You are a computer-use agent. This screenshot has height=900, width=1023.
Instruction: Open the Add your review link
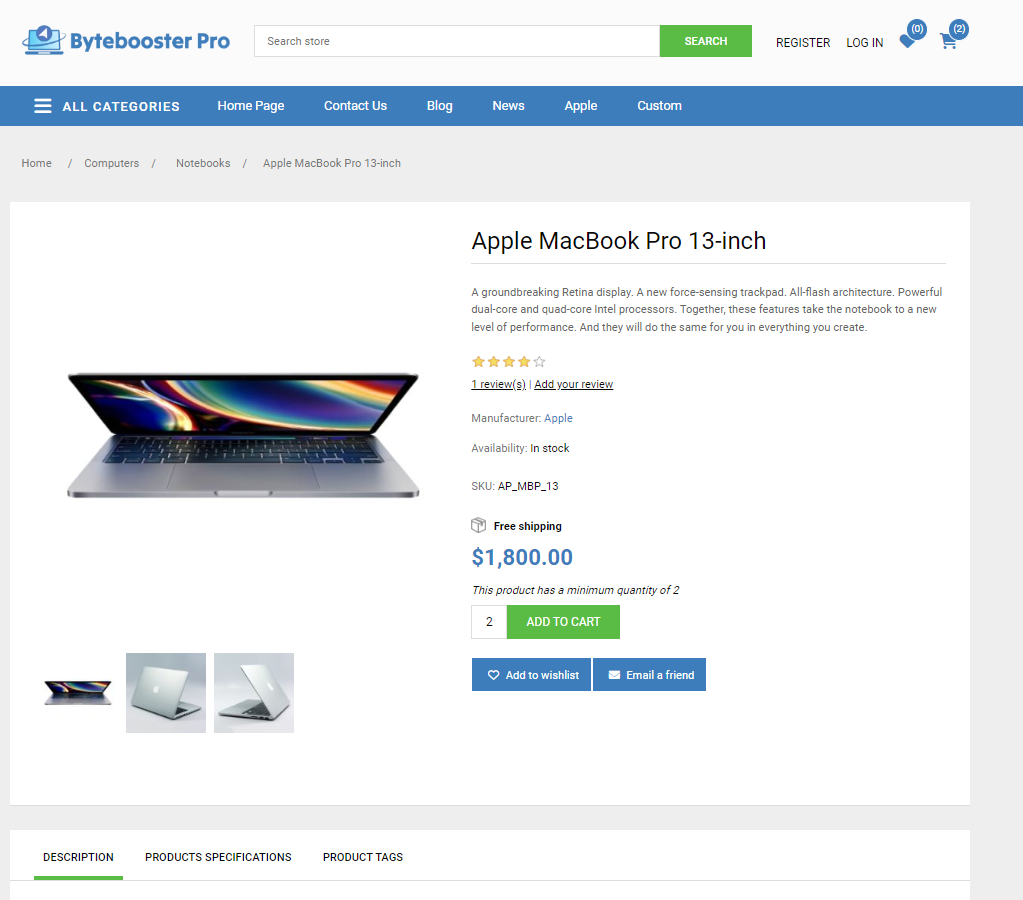[x=573, y=384]
